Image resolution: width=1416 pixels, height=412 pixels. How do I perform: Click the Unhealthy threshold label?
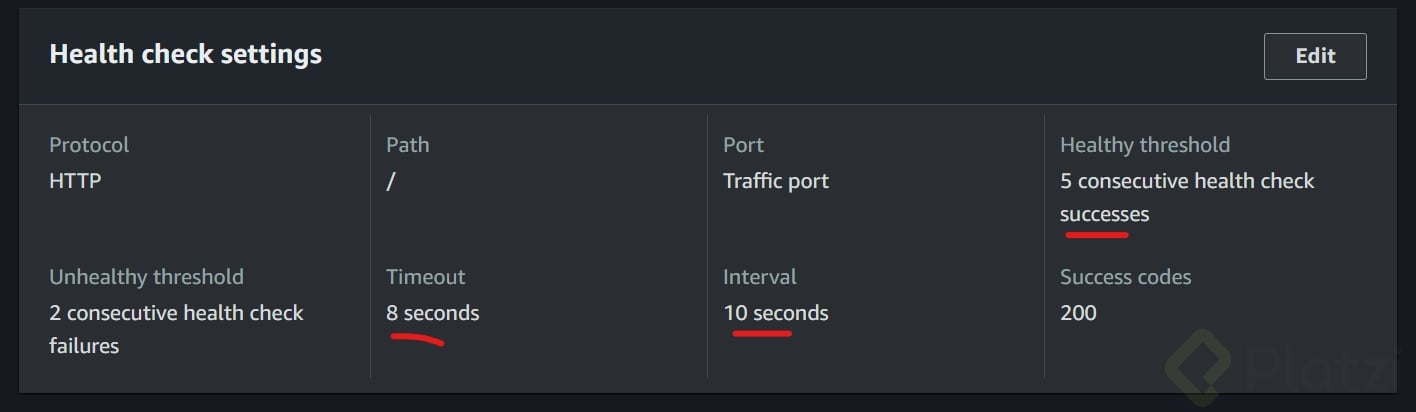pos(146,277)
